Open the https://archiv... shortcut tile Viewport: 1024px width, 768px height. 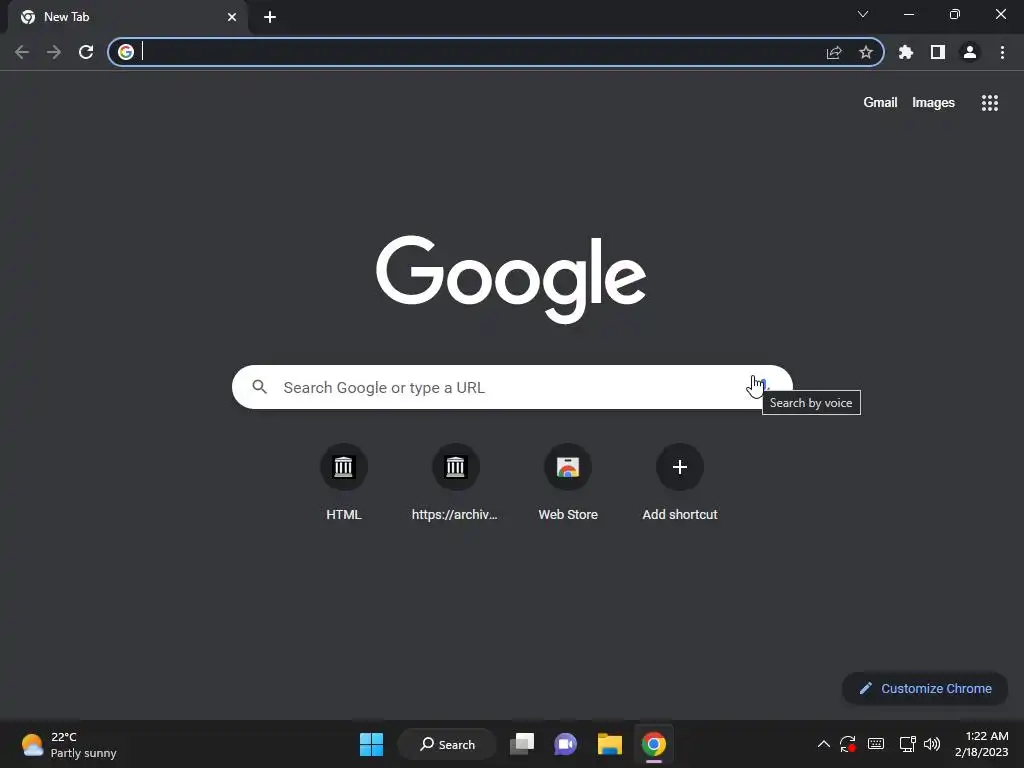click(455, 483)
